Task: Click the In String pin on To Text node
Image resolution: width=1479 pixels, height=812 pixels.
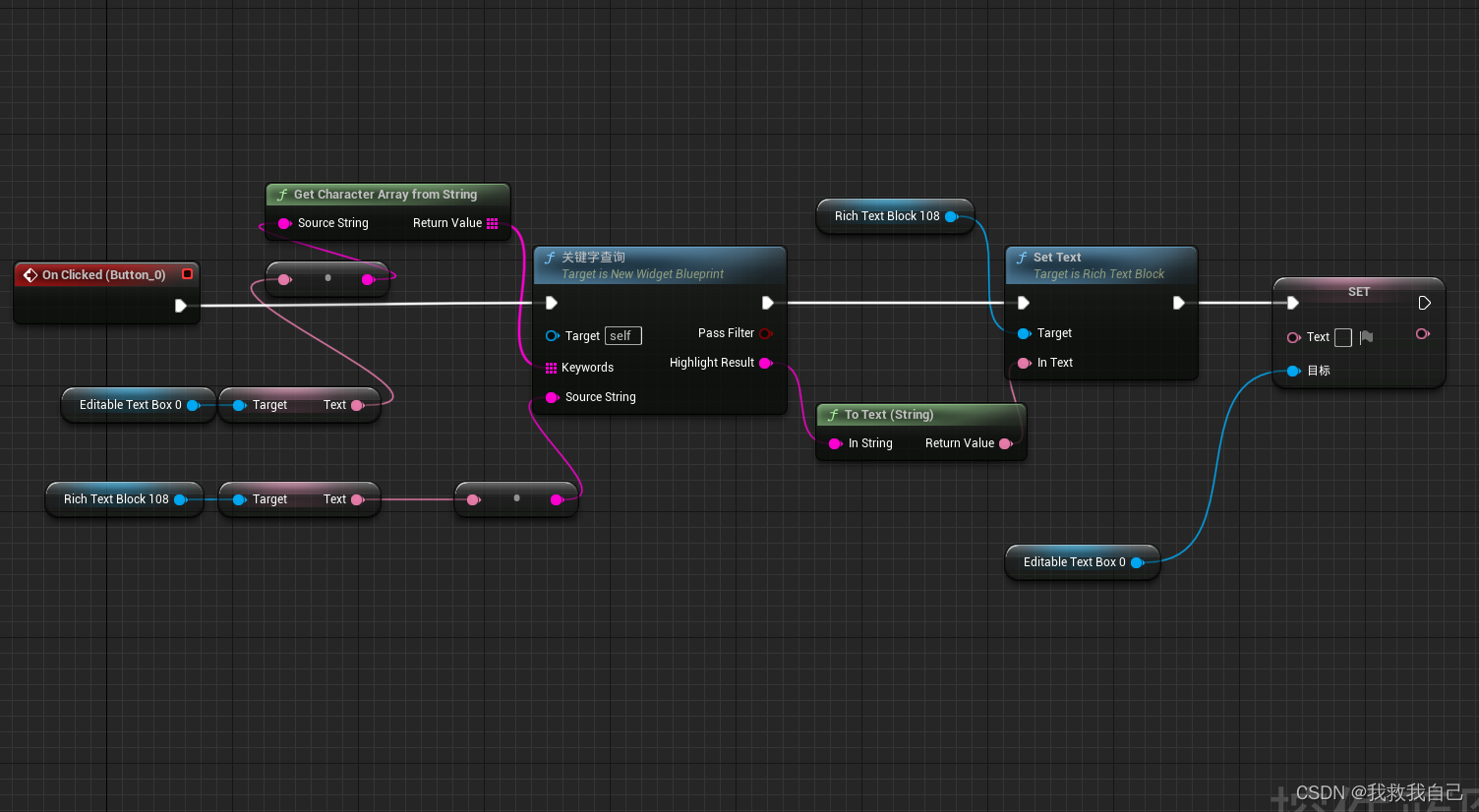Action: (836, 443)
